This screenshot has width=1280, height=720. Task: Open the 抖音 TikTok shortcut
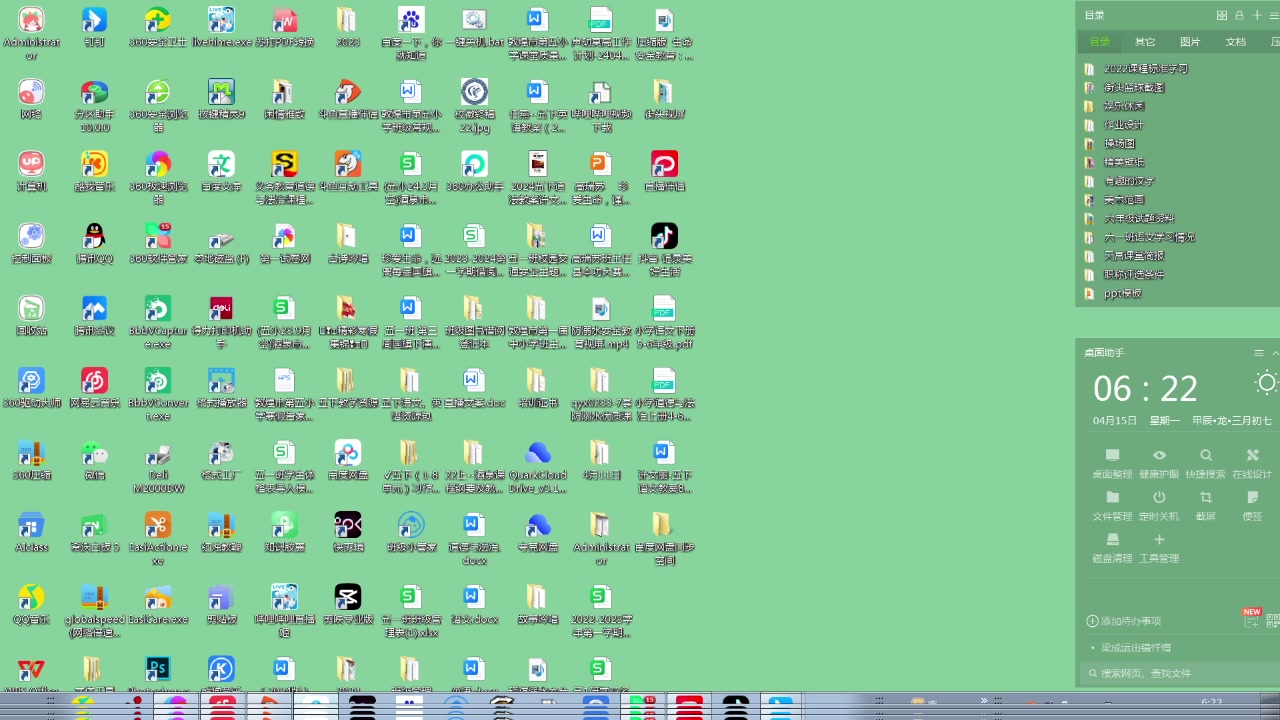click(x=664, y=250)
